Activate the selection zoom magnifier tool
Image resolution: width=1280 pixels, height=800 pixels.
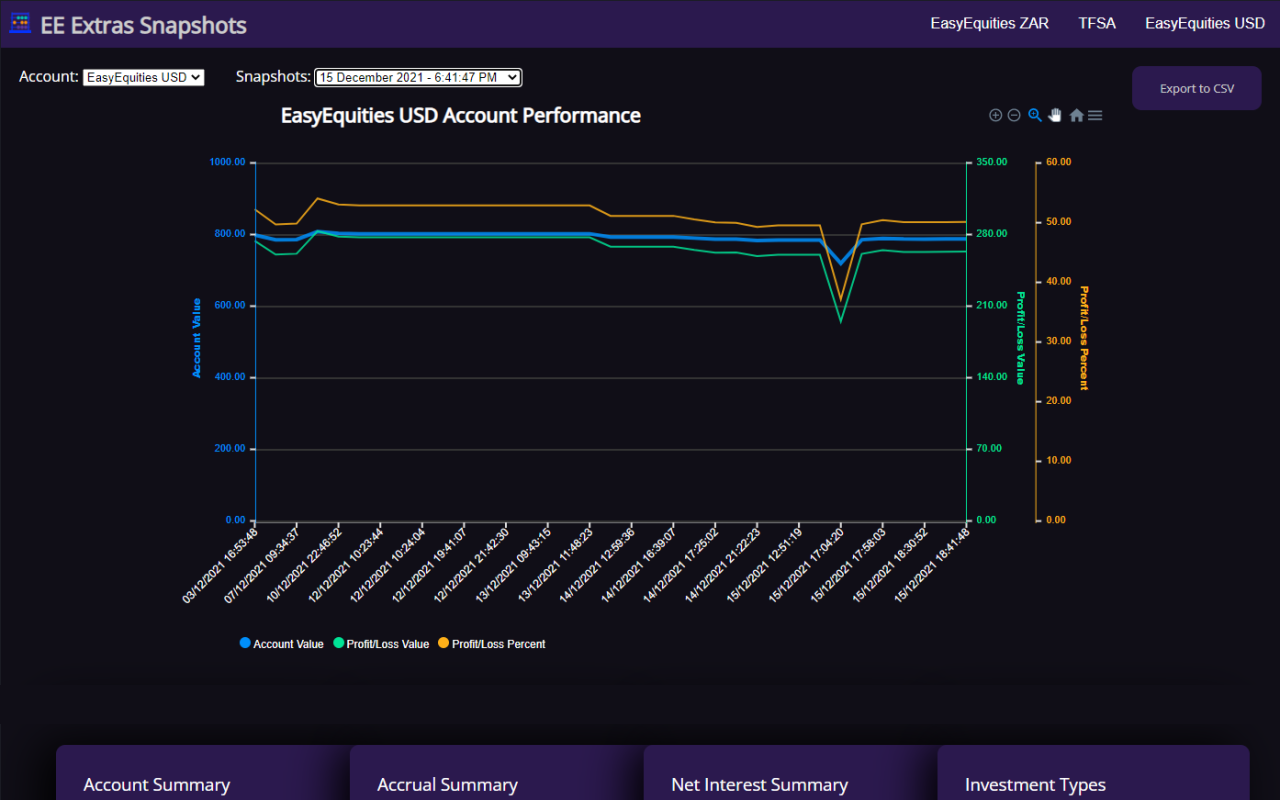point(1035,115)
